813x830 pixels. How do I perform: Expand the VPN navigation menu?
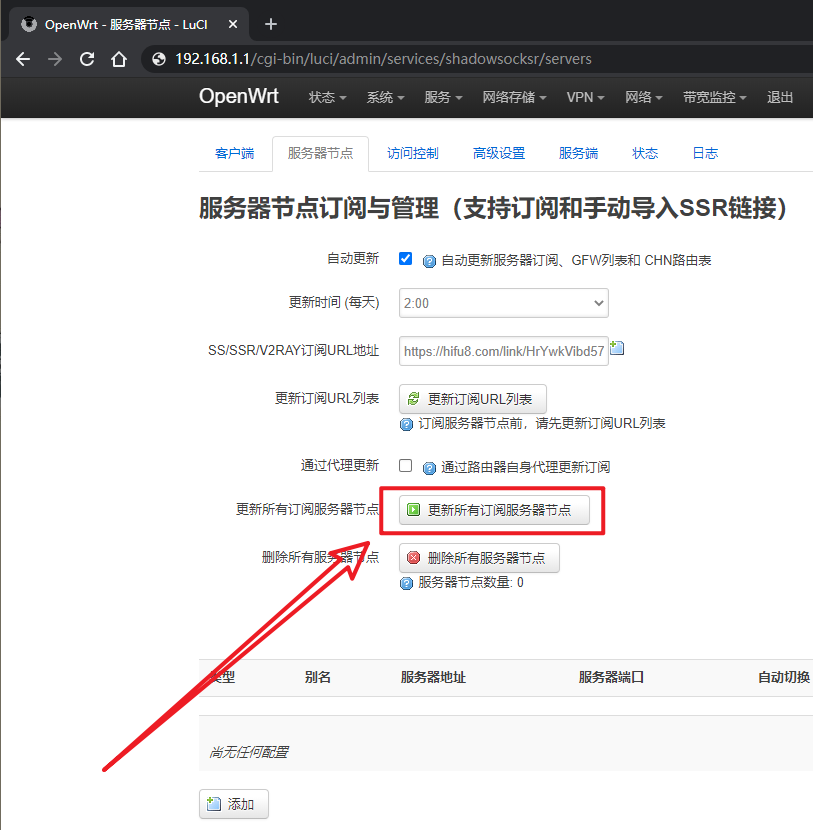[585, 97]
